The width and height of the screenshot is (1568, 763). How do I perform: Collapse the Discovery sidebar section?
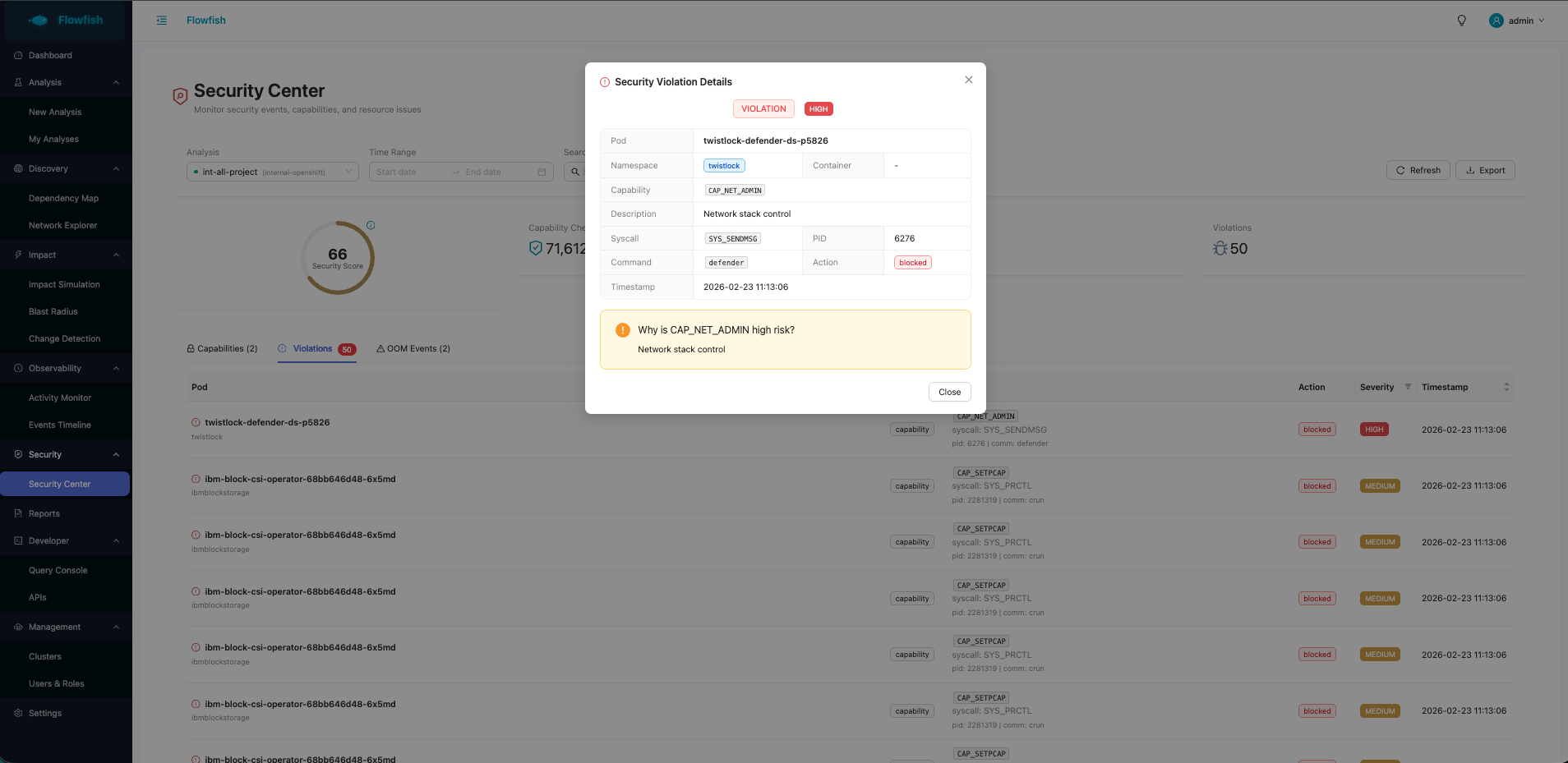click(x=66, y=168)
